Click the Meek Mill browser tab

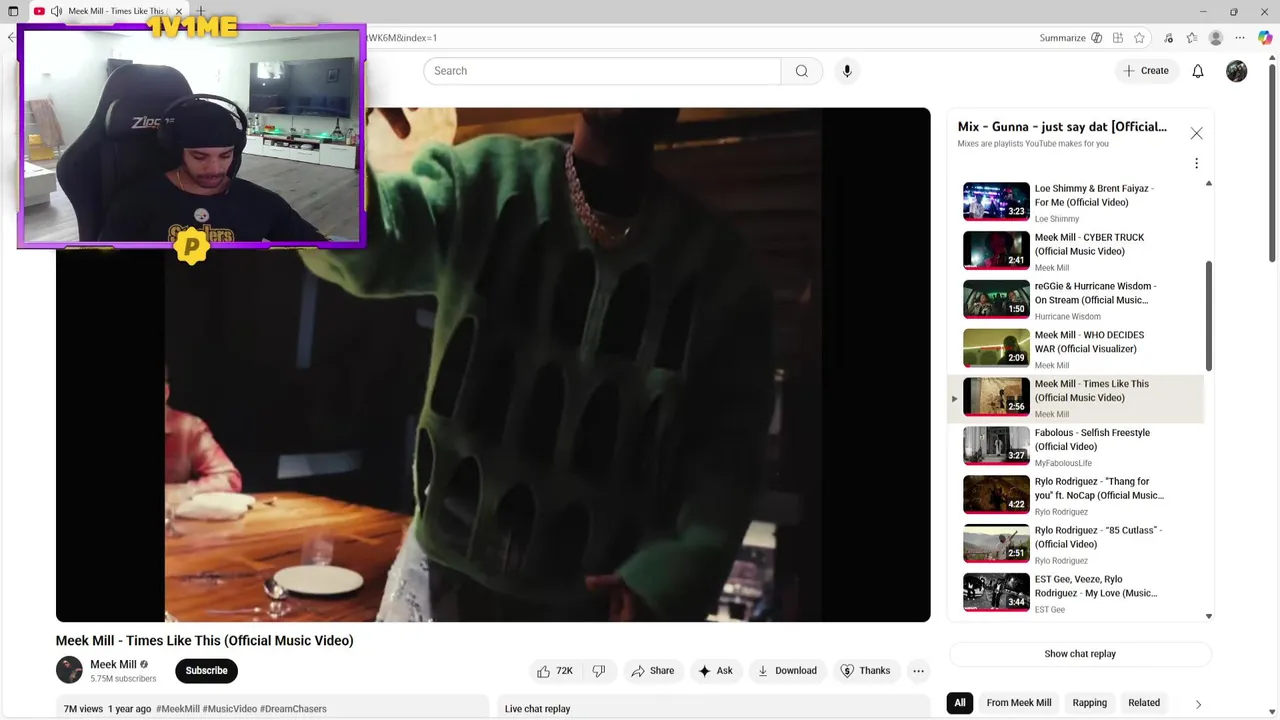click(108, 11)
